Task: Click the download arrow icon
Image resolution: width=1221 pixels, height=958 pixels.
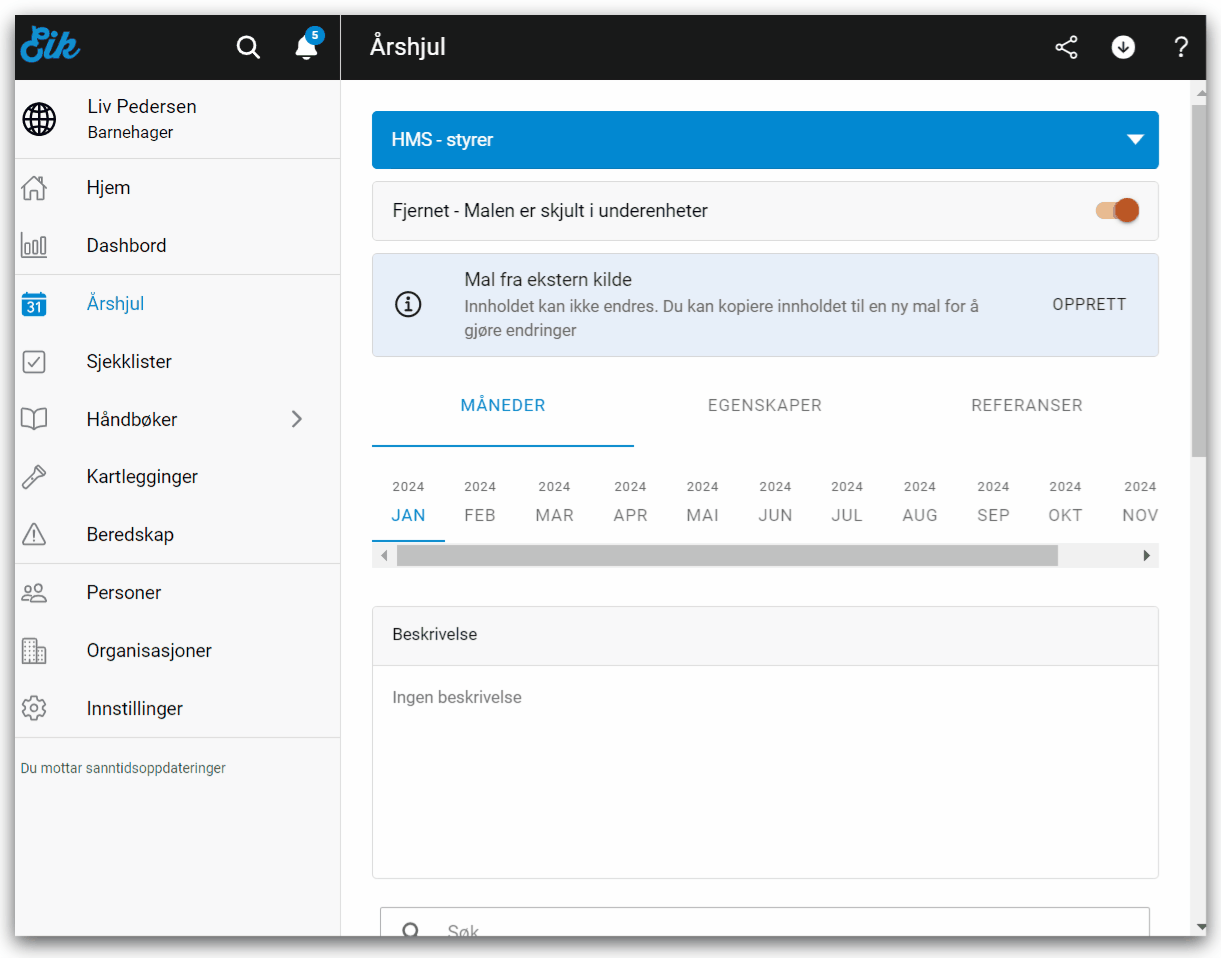Action: pos(1123,47)
